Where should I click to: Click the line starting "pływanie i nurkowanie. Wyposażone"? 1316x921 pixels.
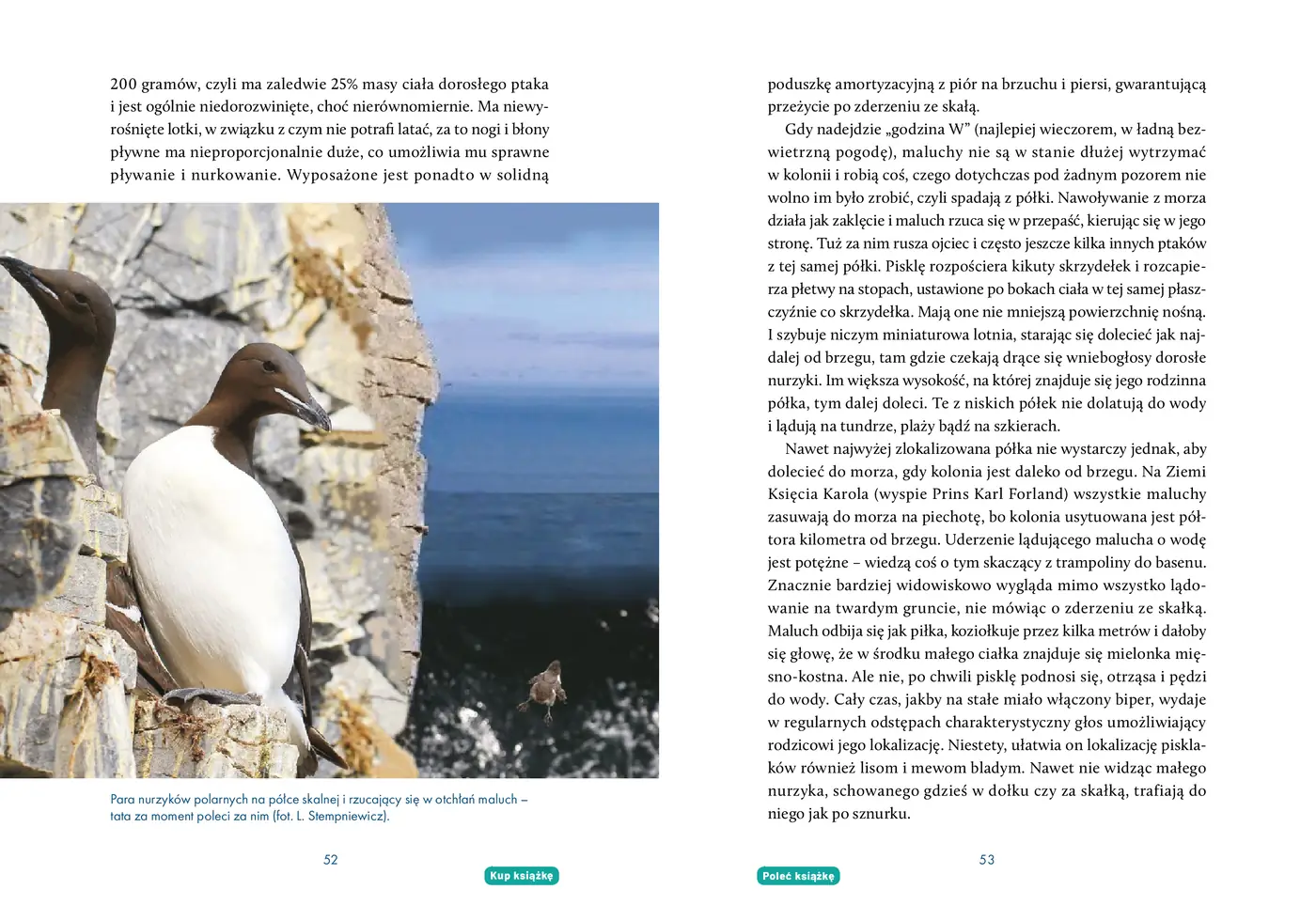pyautogui.click(x=329, y=175)
